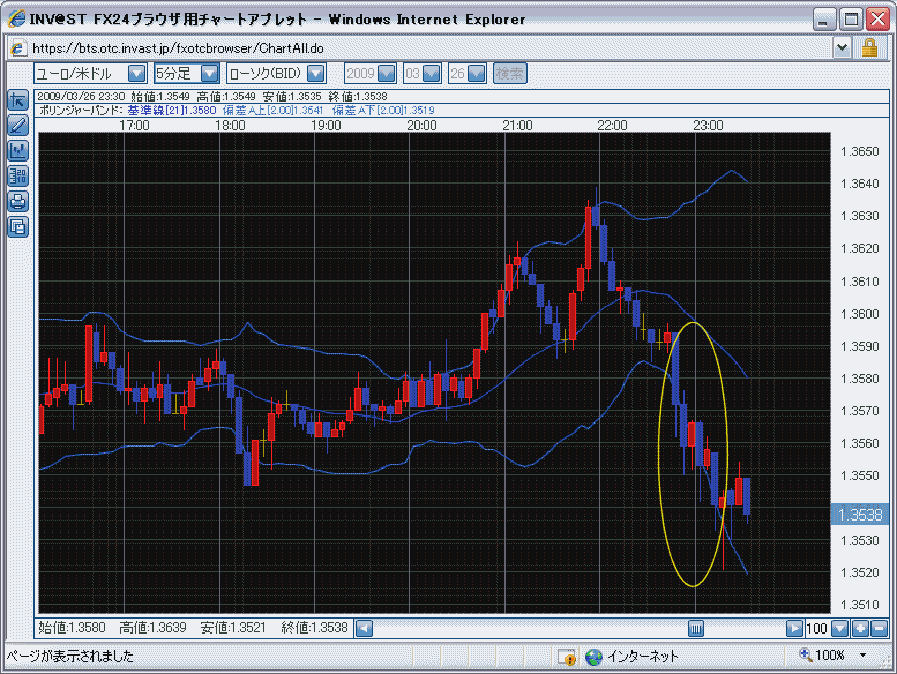Click the 検索 search button
This screenshot has height=674, width=897.
pos(510,73)
